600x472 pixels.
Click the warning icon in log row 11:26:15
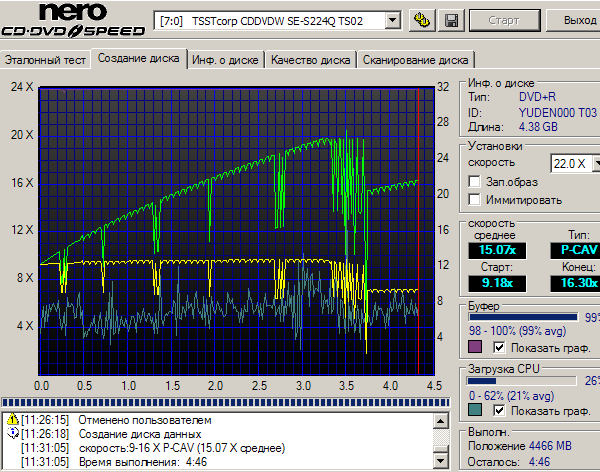(x=13, y=420)
